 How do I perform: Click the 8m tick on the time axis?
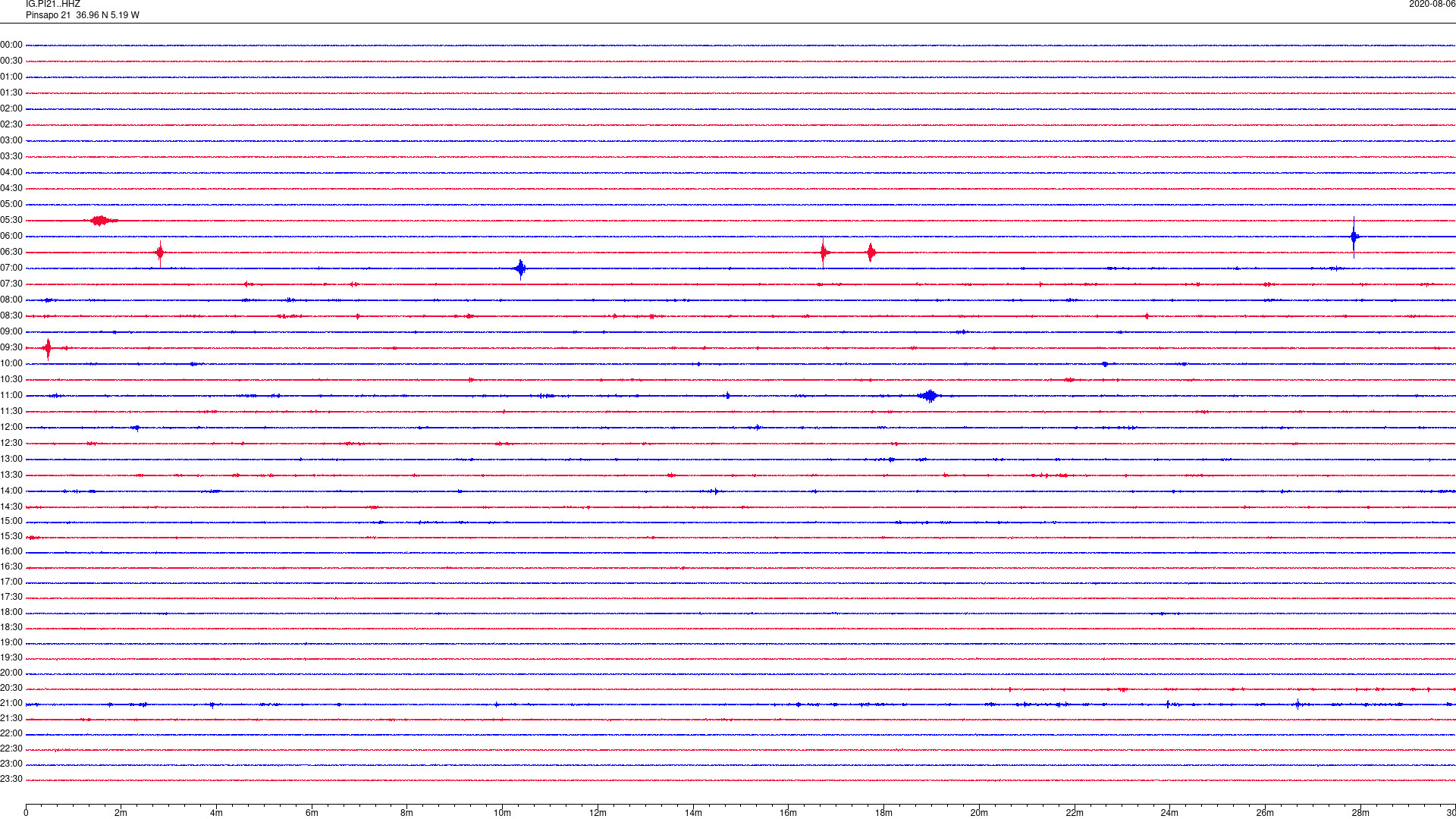407,813
